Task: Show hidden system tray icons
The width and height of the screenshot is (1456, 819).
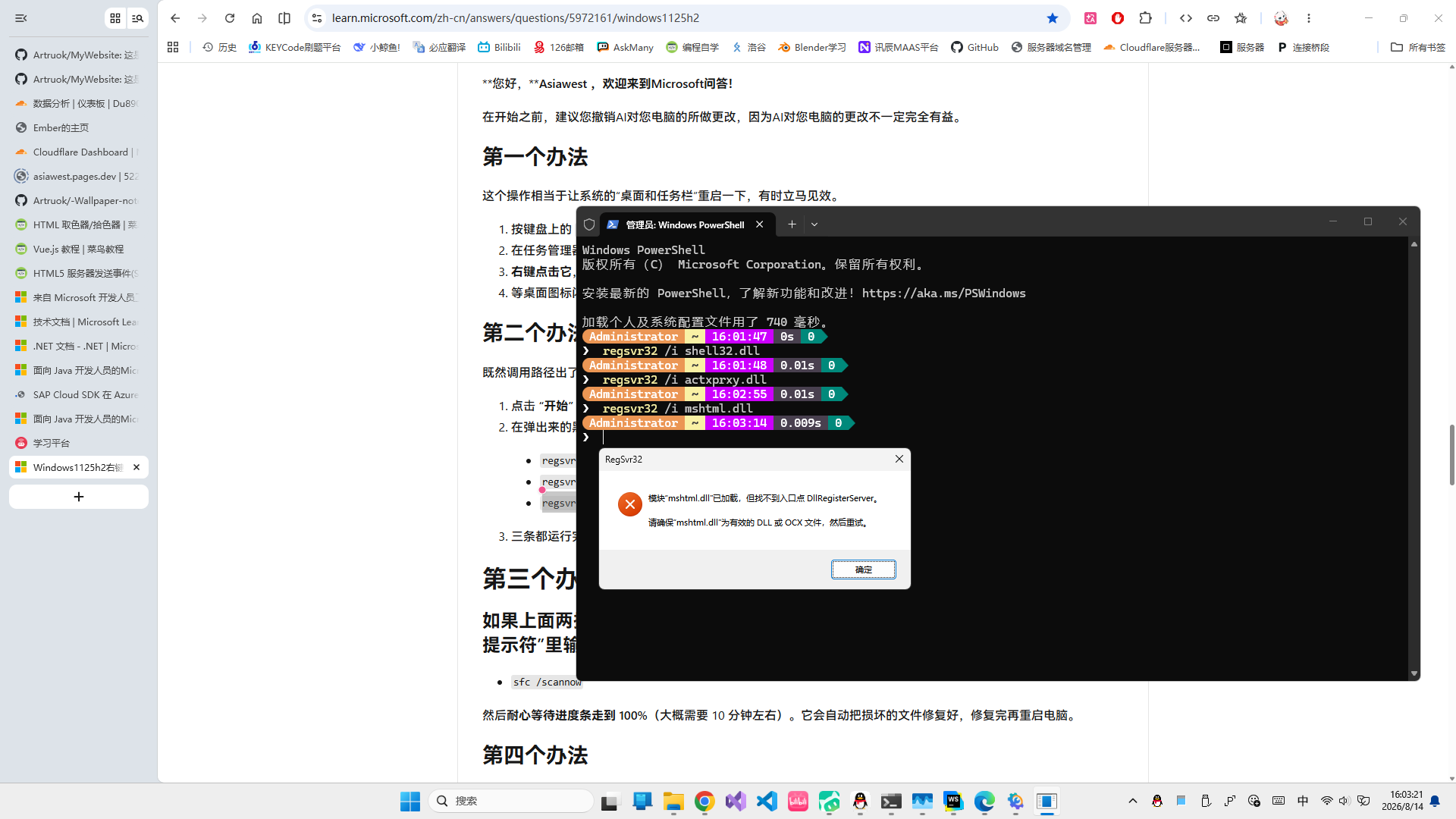Action: [1133, 801]
